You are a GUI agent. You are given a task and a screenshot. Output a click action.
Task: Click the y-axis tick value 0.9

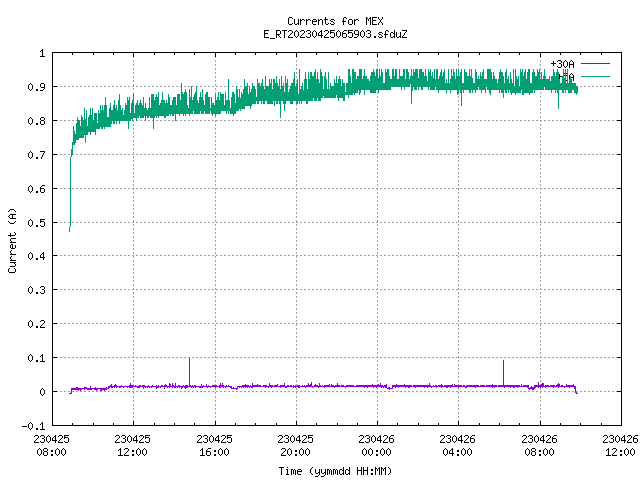(x=36, y=87)
